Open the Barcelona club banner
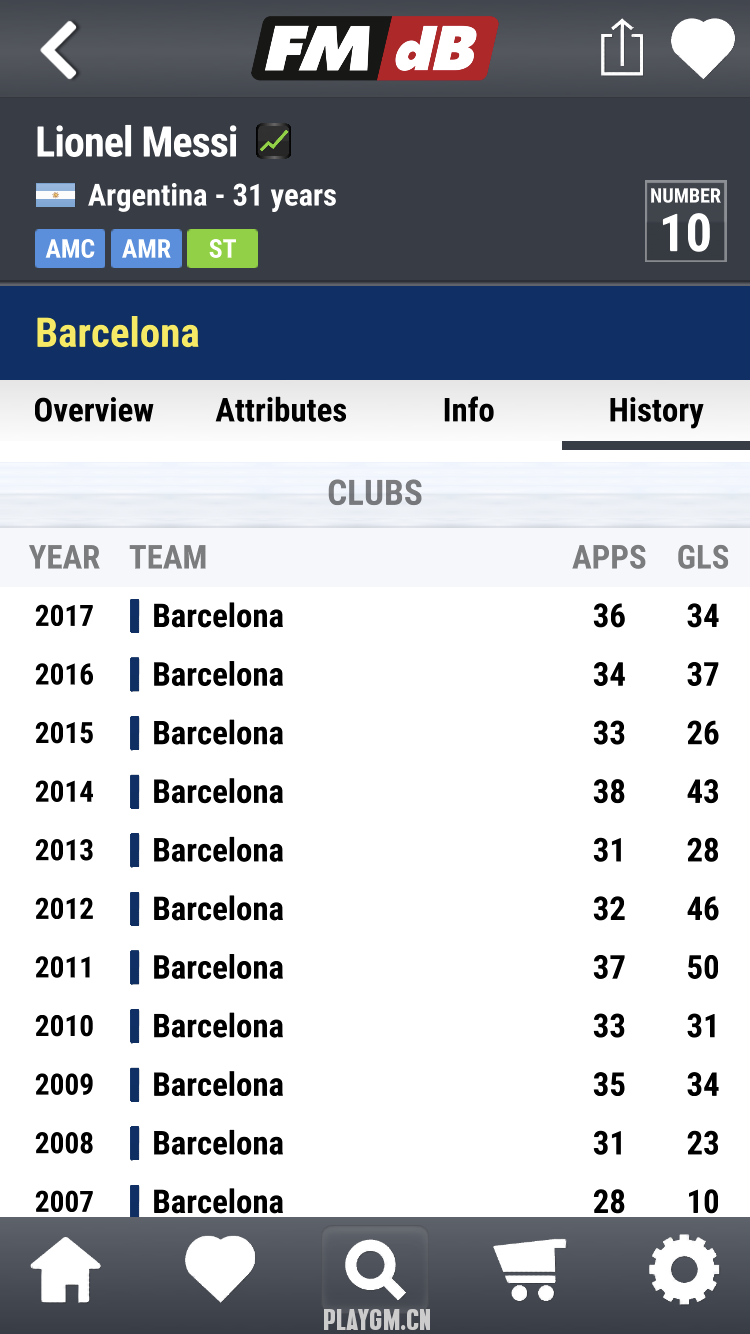The width and height of the screenshot is (750, 1334). click(x=375, y=333)
